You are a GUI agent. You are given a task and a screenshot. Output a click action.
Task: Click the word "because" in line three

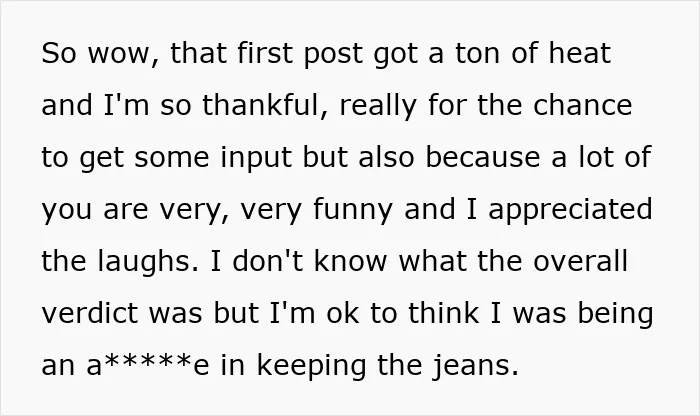point(483,157)
